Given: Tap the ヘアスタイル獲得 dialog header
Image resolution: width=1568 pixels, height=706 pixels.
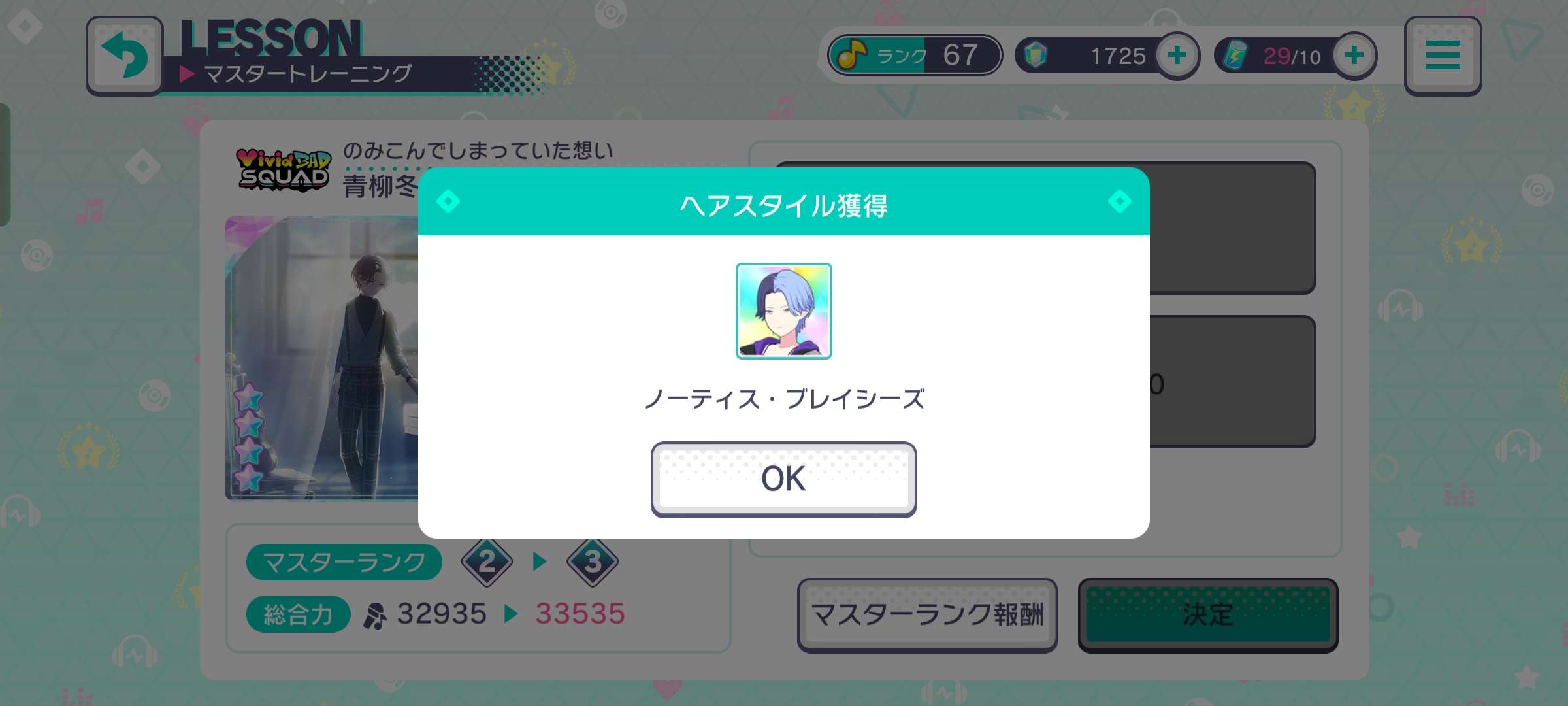Looking at the screenshot, I should 783,205.
